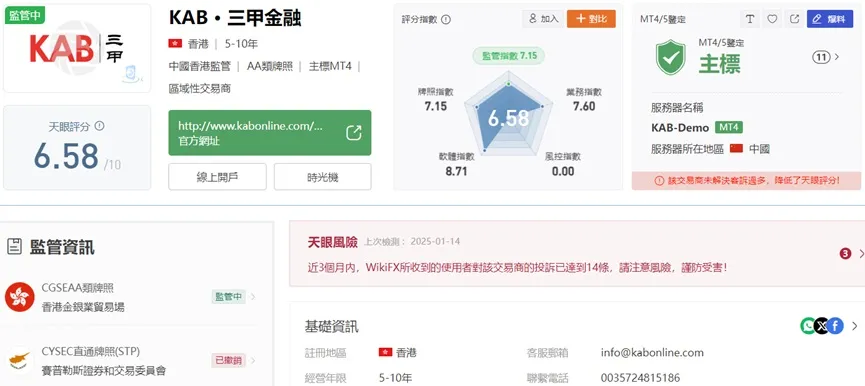Click the KAB 三甲 broker logo
Viewport: 865px width, 386px height.
pos(77,49)
